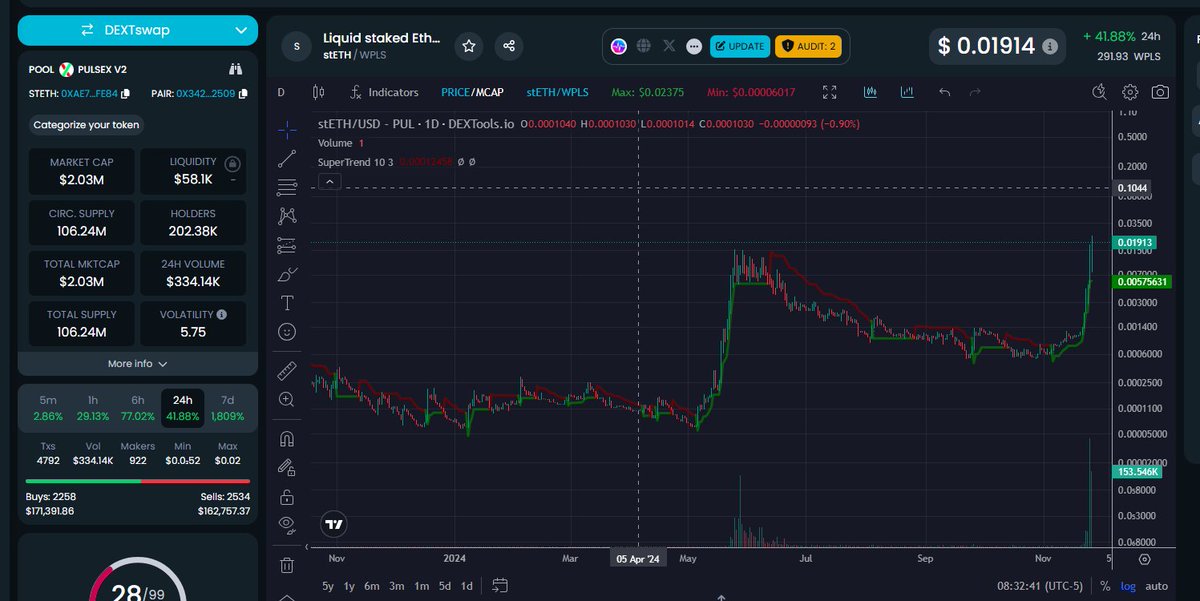Toggle hide all drawings eye icon
Viewport: 1200px width, 601px height.
[x=287, y=524]
